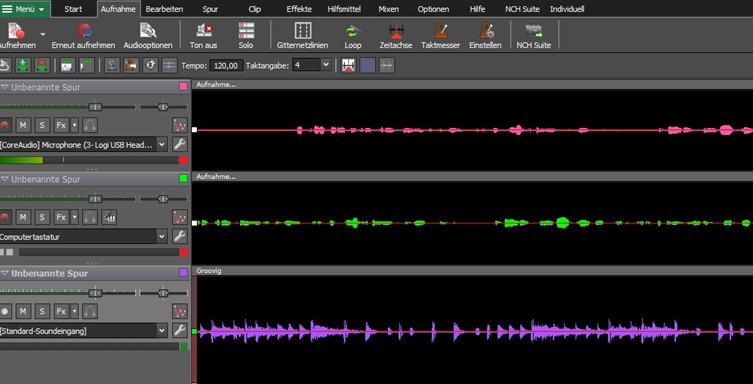Open wrench settings beside Computertastatur input
The width and height of the screenshot is (753, 384).
[180, 236]
